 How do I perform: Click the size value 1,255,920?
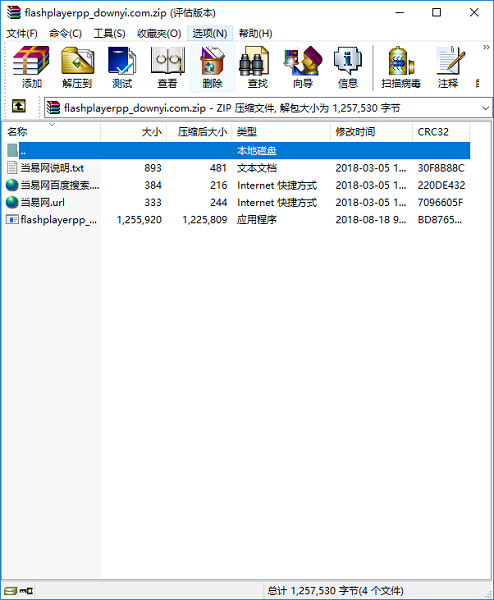pyautogui.click(x=139, y=220)
